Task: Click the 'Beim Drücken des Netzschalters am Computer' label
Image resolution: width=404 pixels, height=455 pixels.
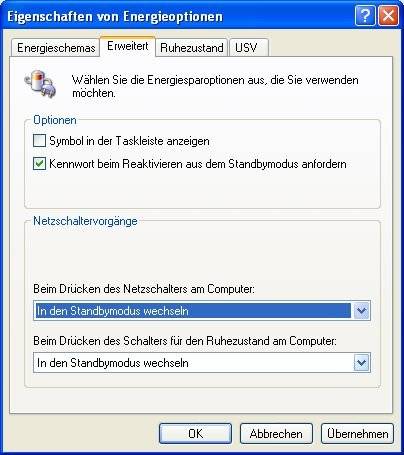Action: [x=144, y=289]
